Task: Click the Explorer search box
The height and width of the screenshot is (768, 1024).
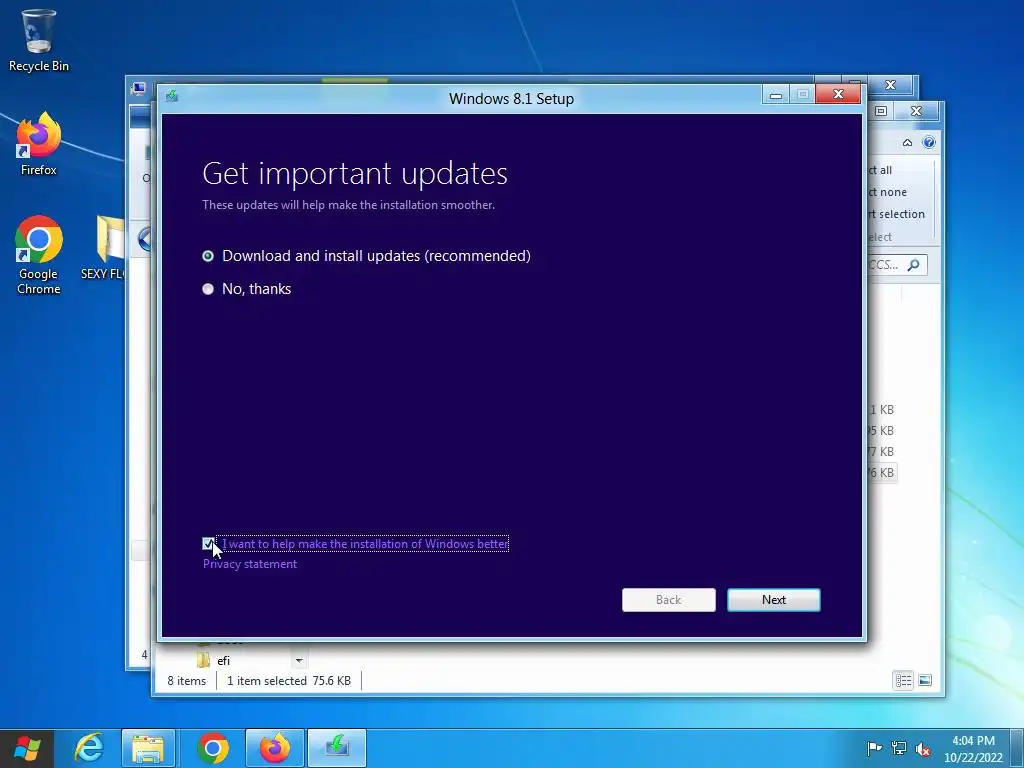Action: tap(897, 264)
